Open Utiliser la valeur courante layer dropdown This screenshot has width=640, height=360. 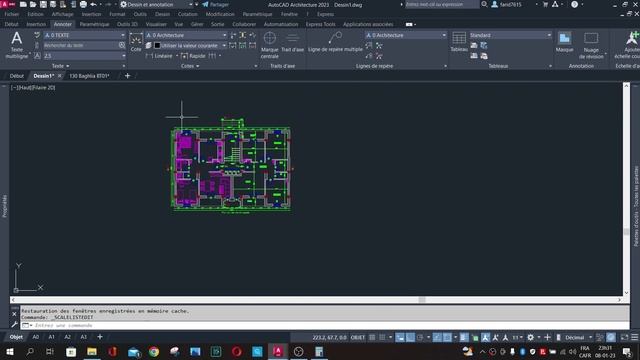tap(190, 45)
